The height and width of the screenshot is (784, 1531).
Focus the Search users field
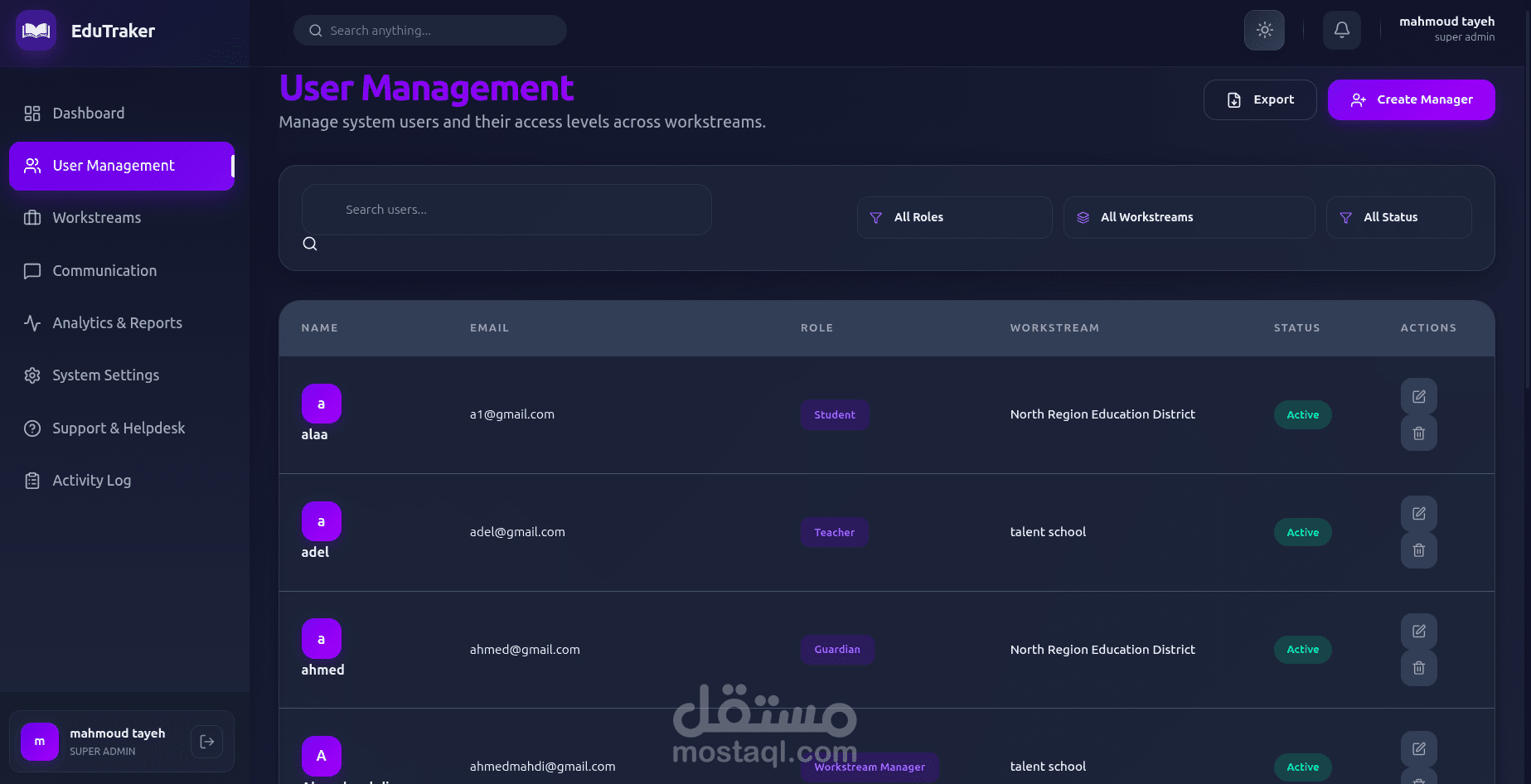[x=506, y=210]
